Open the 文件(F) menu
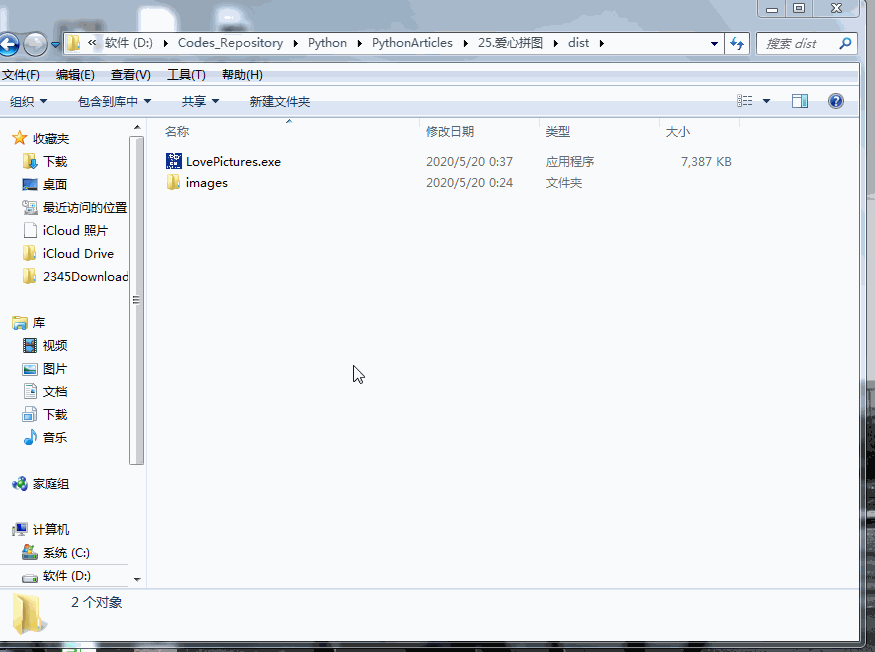The width and height of the screenshot is (875, 652). (21, 75)
